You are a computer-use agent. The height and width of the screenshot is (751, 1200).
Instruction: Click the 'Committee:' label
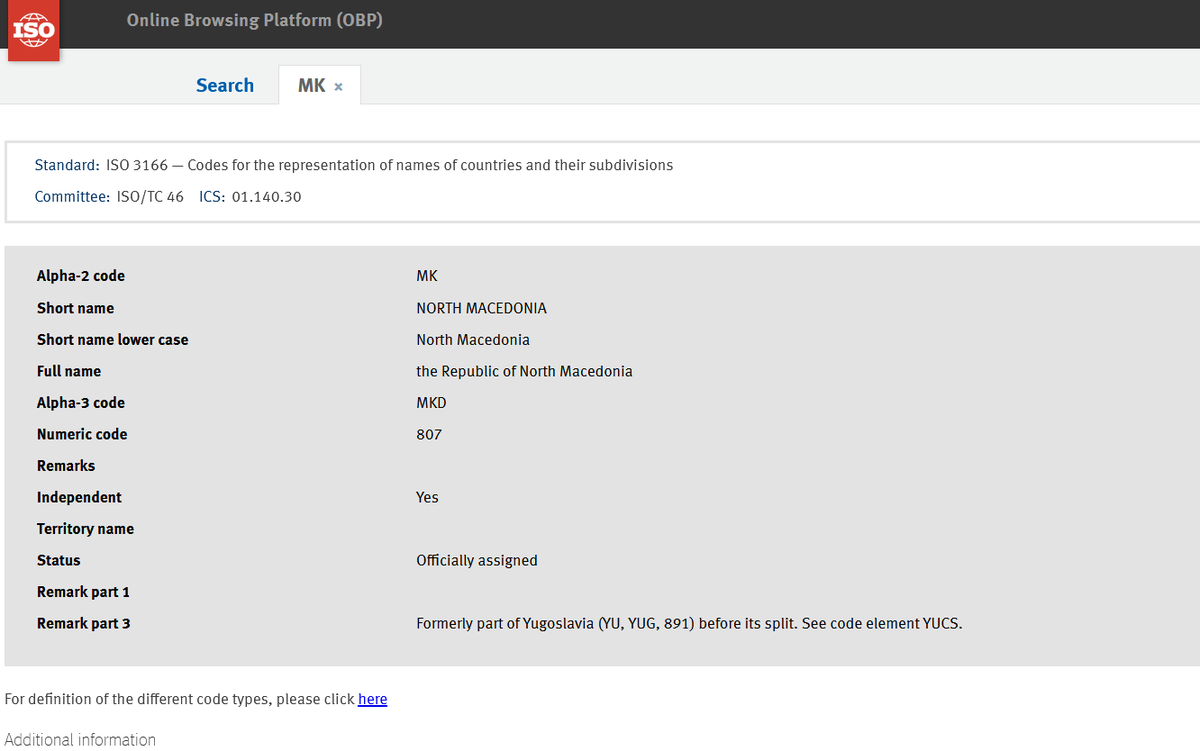click(72, 197)
